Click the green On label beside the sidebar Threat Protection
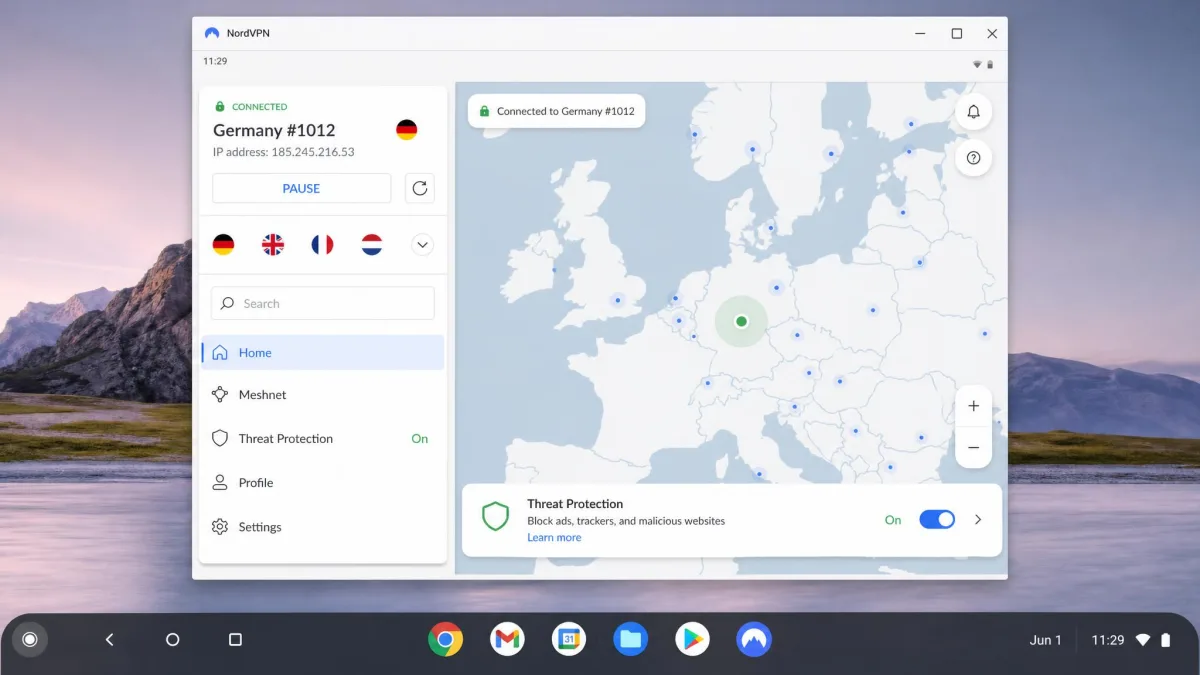1200x675 pixels. (x=420, y=439)
